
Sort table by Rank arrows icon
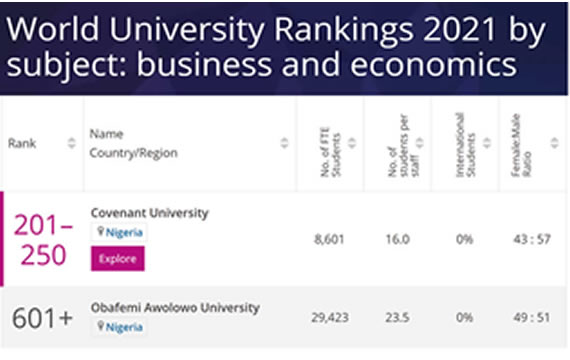pyautogui.click(x=72, y=143)
